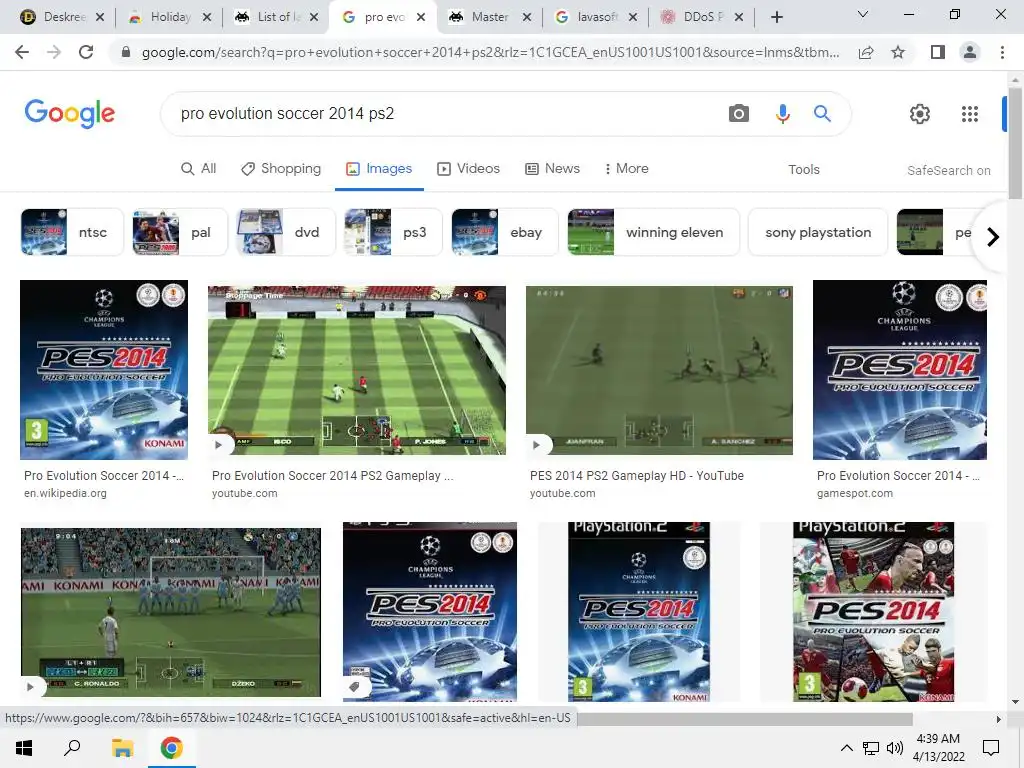Filter images by pal chip
The width and height of the screenshot is (1024, 768).
pos(180,232)
